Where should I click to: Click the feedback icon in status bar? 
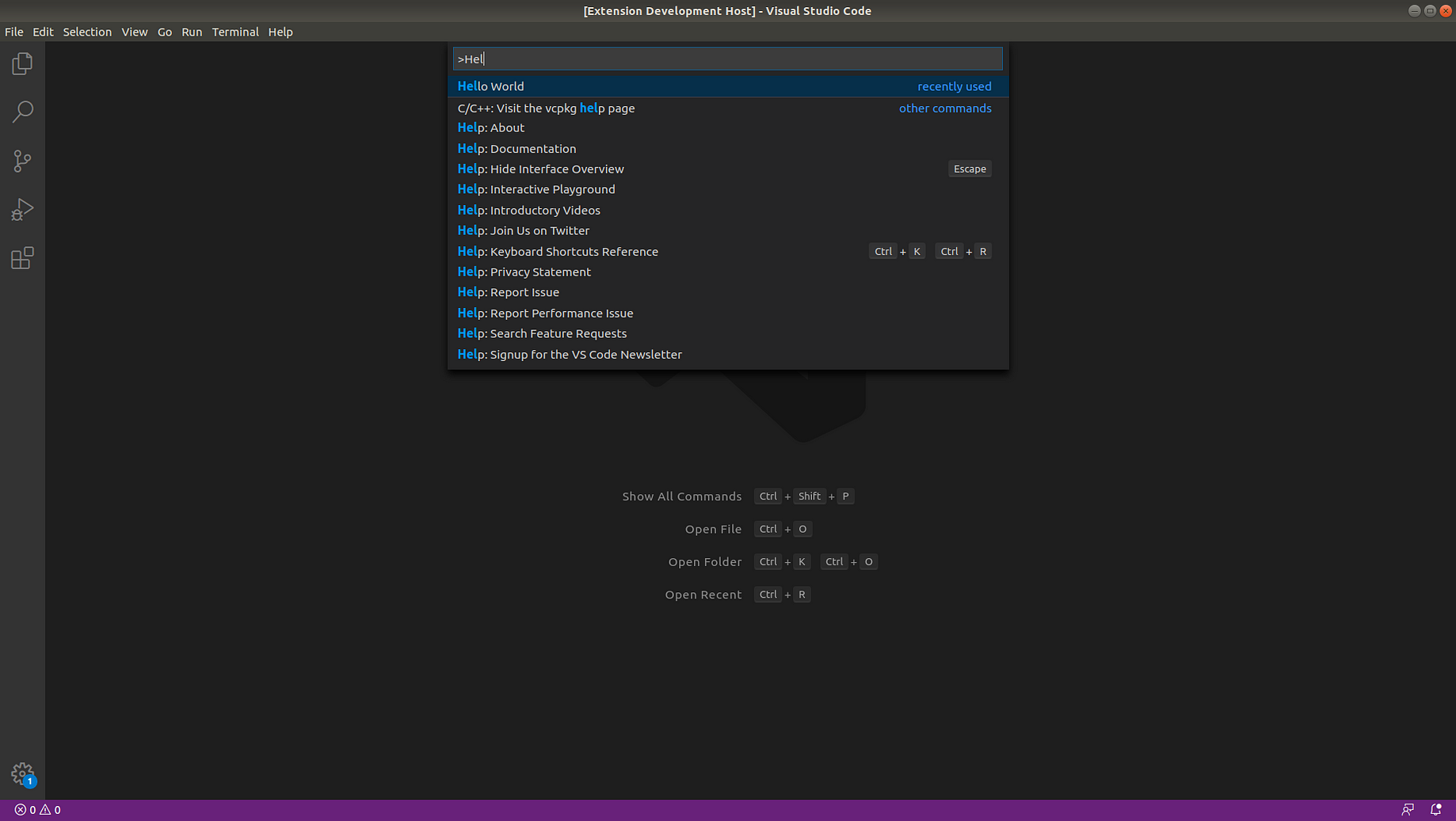1407,810
